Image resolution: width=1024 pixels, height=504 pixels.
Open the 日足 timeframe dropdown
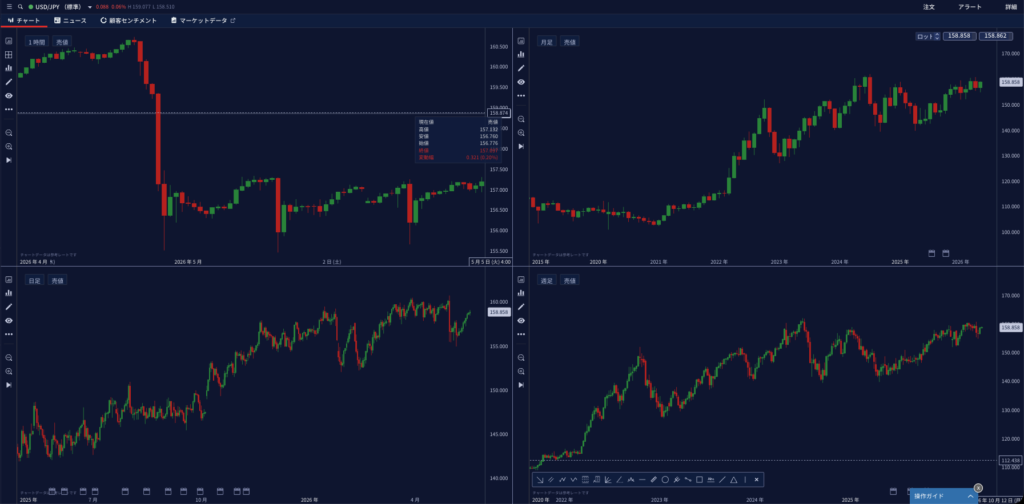point(34,280)
